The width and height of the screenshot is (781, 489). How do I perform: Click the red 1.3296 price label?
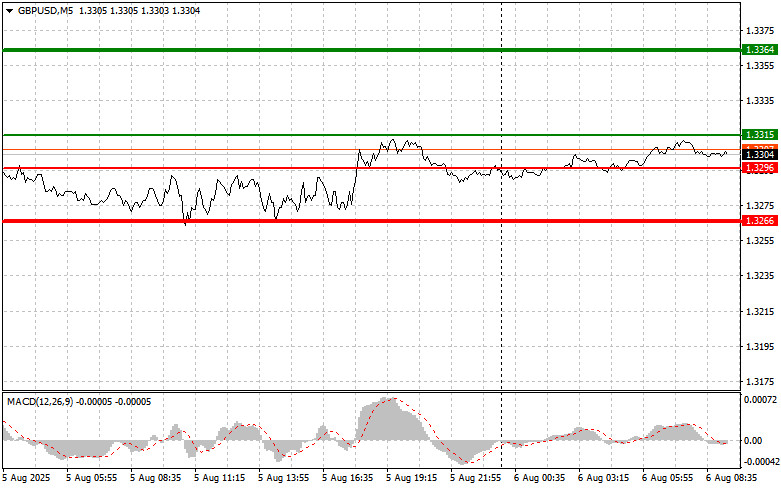[756, 168]
